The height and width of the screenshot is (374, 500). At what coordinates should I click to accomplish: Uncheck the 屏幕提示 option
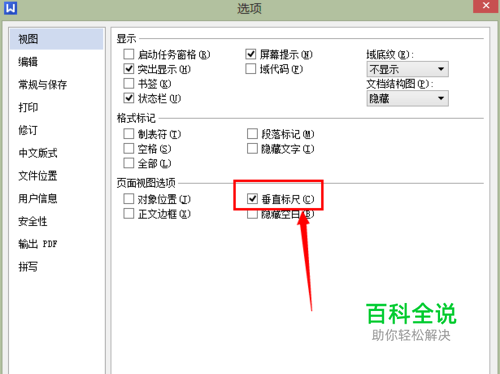[251, 54]
